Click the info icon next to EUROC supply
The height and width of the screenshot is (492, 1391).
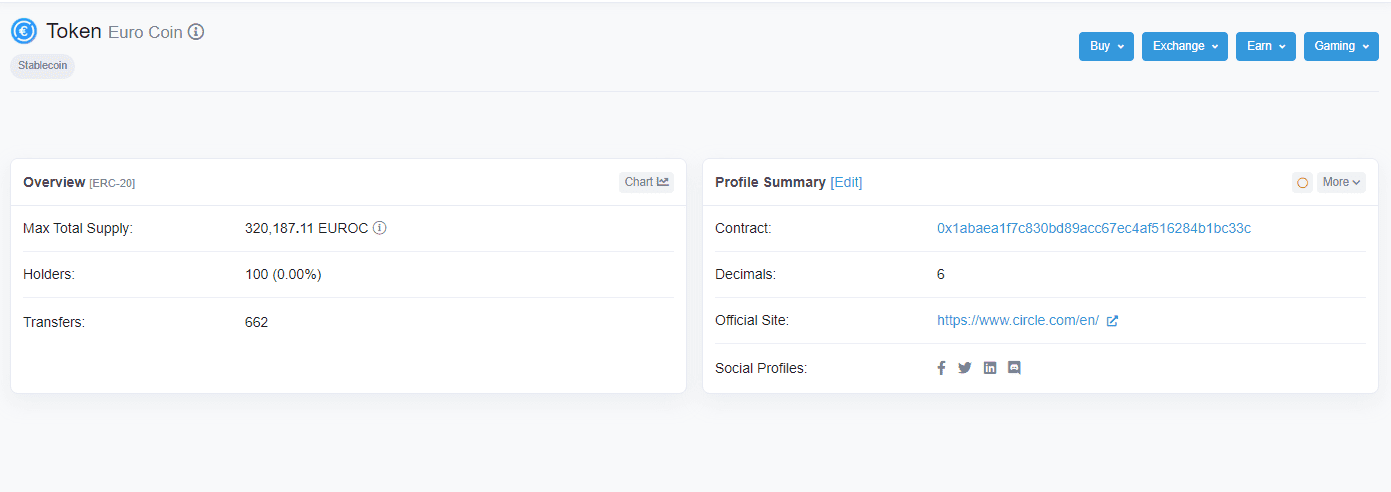coord(380,228)
